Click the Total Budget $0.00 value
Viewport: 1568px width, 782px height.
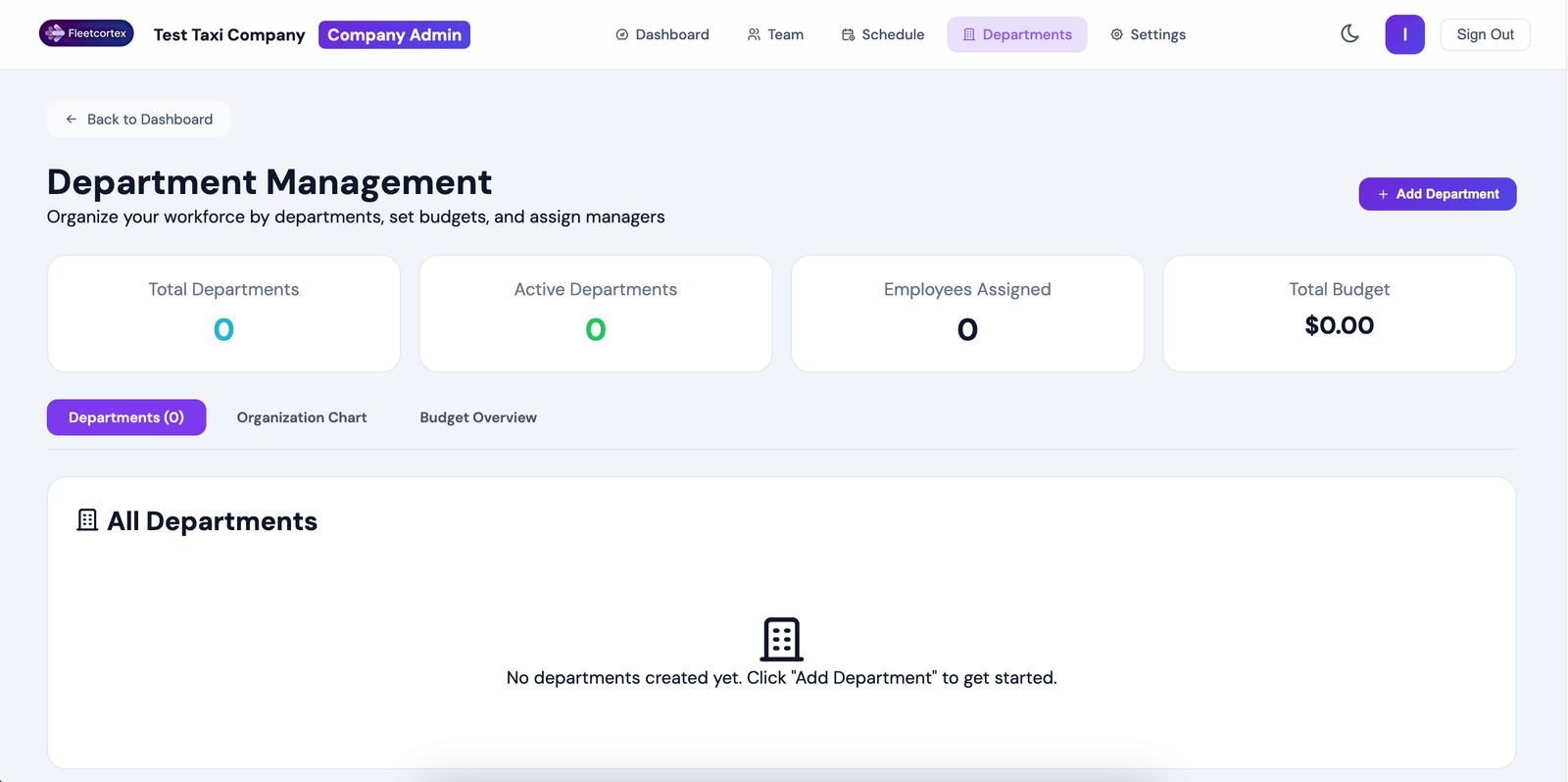[x=1340, y=325]
